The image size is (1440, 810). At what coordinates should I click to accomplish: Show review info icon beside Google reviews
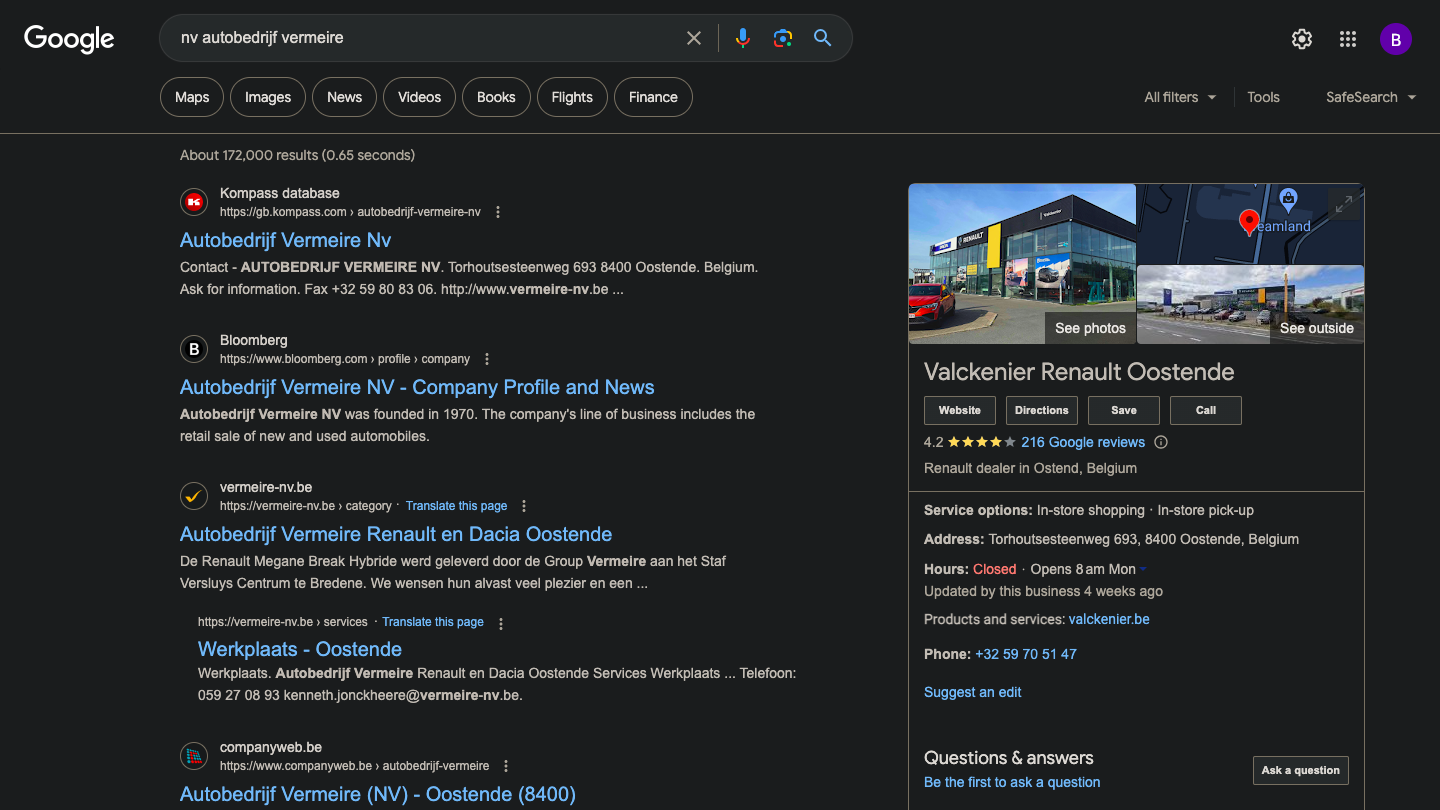point(1161,442)
